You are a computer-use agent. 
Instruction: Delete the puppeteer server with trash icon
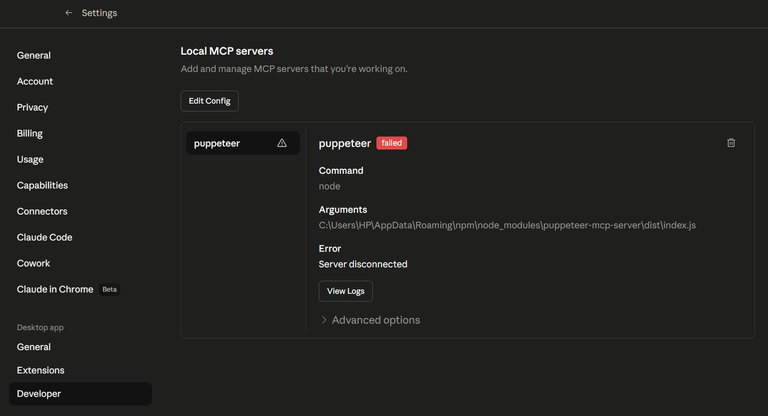point(731,143)
